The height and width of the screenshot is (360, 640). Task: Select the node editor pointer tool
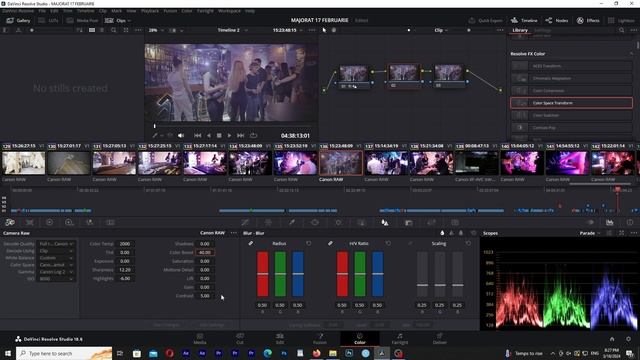[x=324, y=30]
